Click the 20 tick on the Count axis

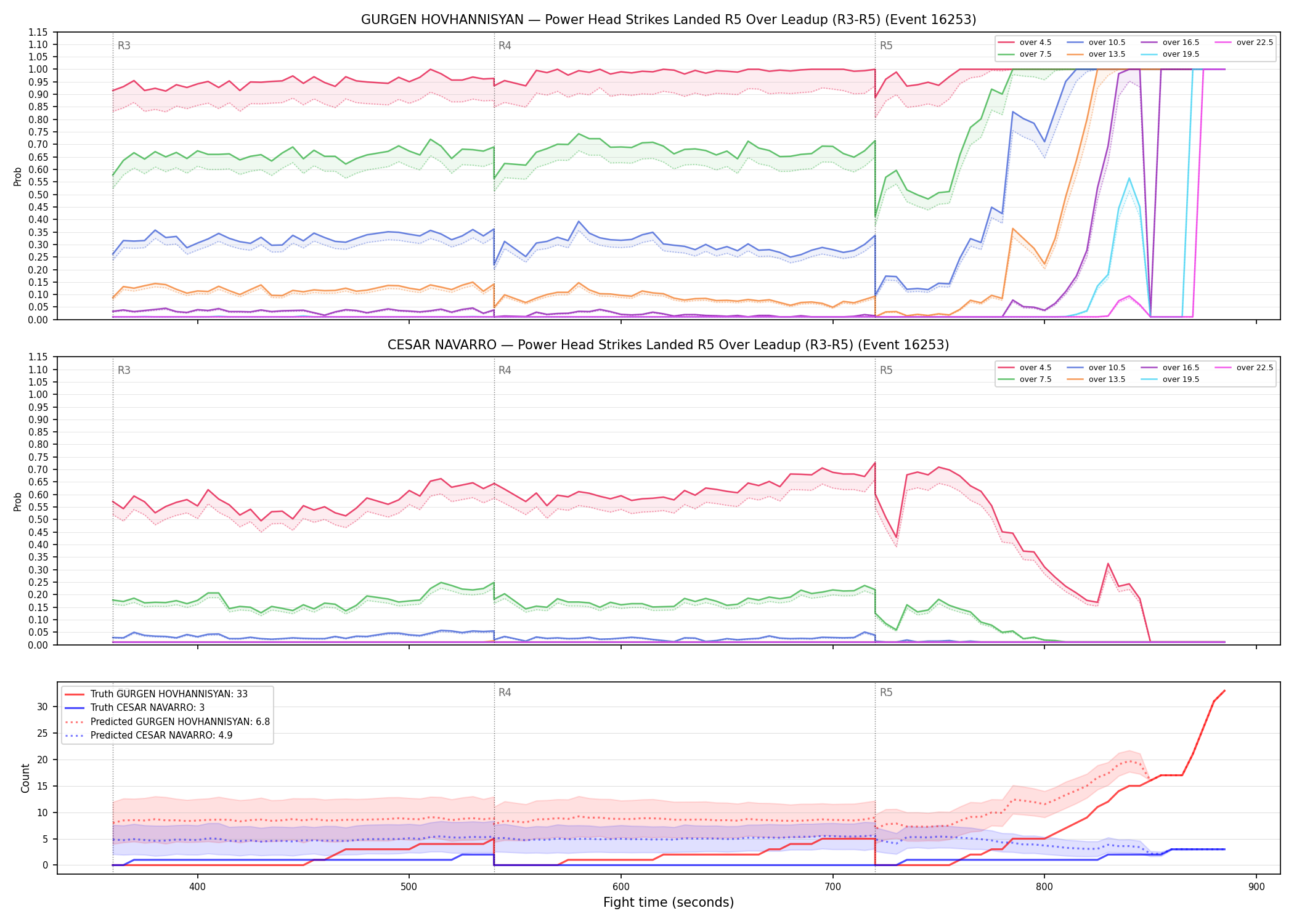click(x=42, y=760)
